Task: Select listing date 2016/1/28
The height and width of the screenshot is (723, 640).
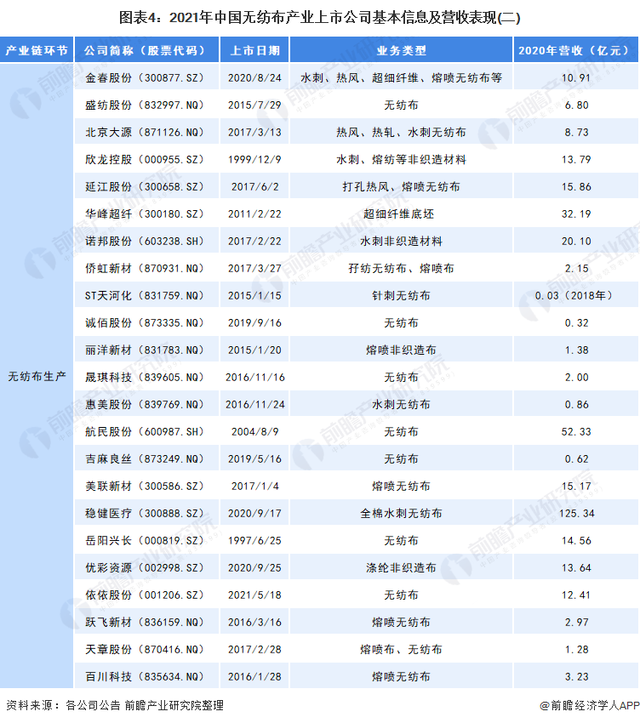Action: click(255, 676)
